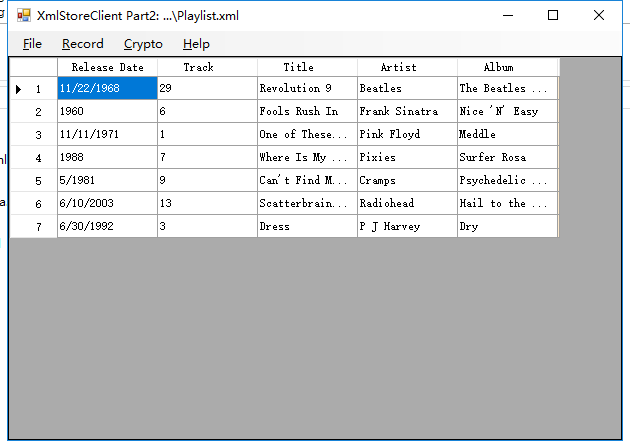Viewport: 630px width, 448px height.
Task: Select the Hail to the ... album cell
Action: (507, 203)
